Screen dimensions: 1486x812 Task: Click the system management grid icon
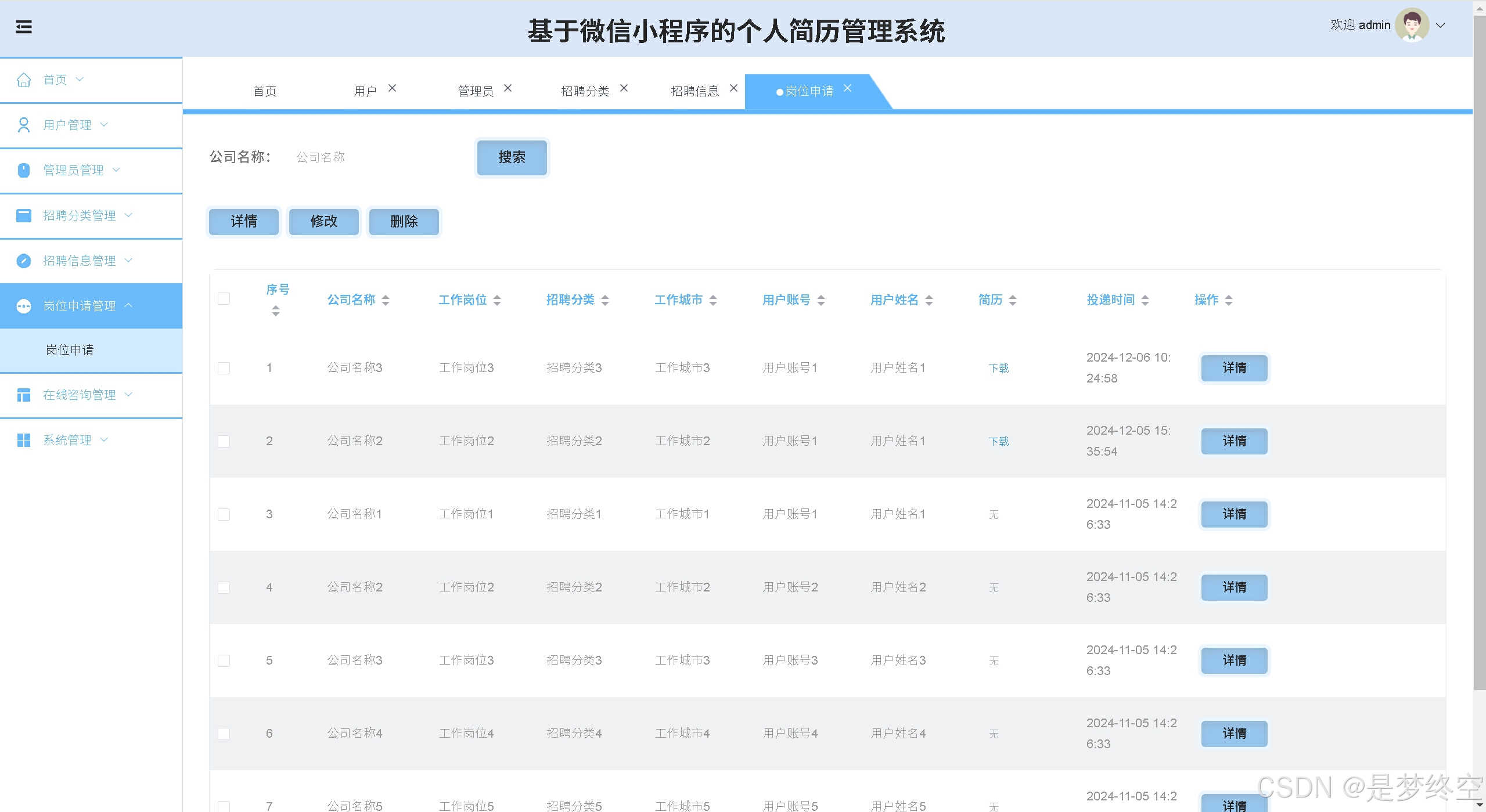24,441
